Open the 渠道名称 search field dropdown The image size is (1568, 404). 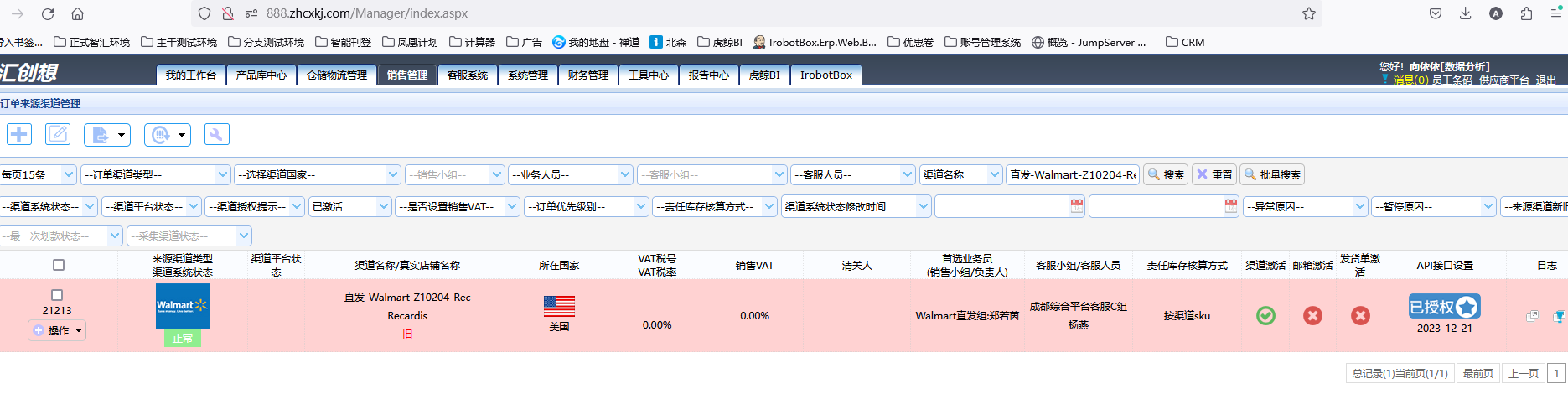(x=961, y=174)
